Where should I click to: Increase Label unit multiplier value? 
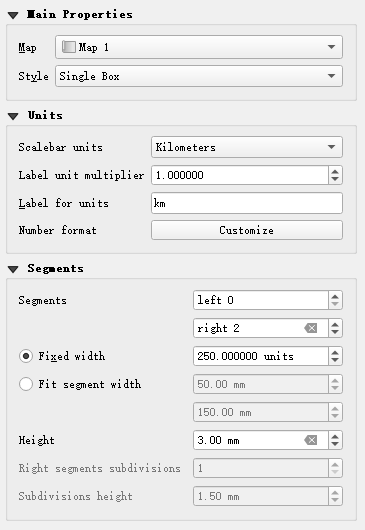tap(335, 171)
